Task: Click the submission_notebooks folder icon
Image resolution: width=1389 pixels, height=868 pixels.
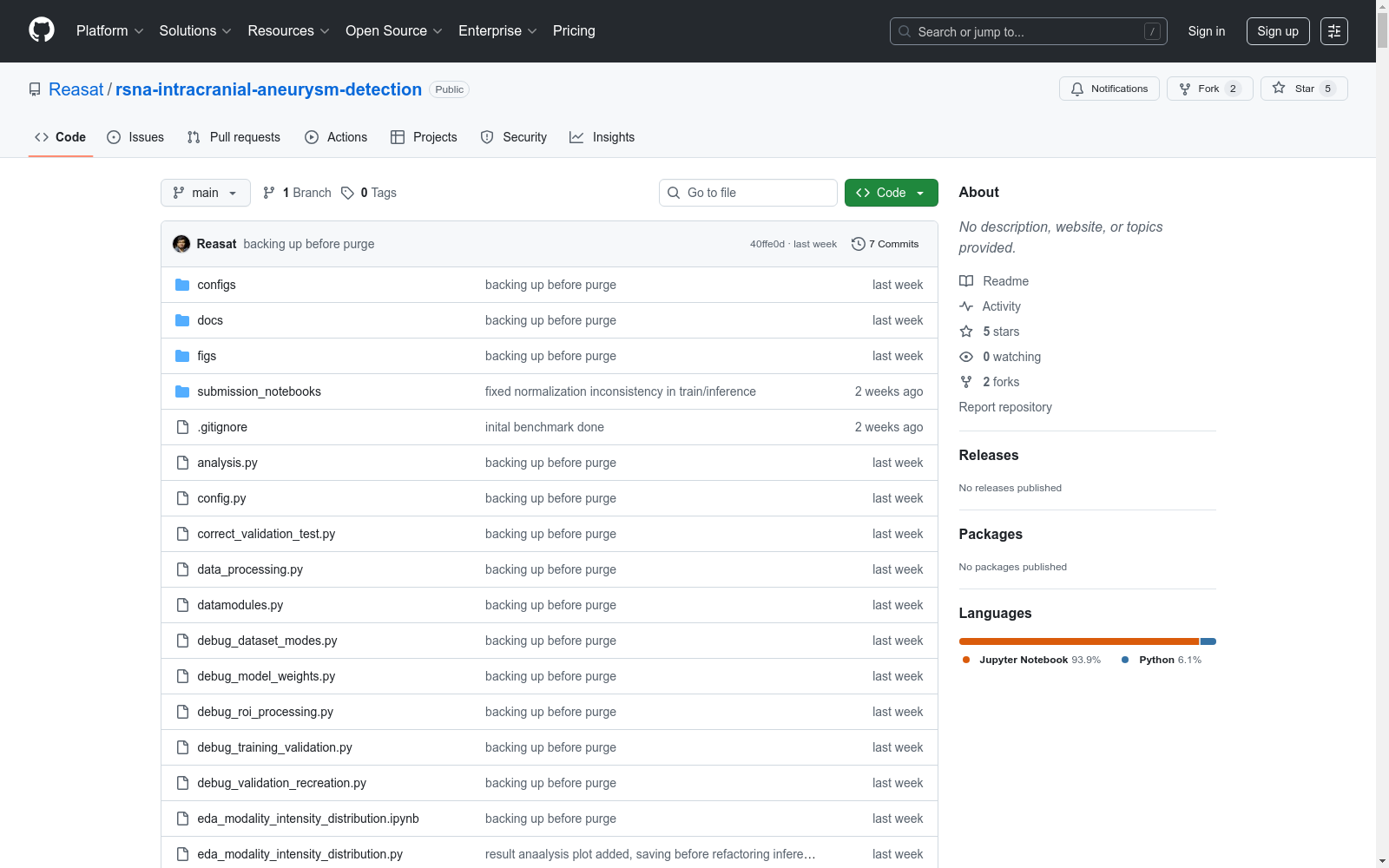Action: point(182,391)
